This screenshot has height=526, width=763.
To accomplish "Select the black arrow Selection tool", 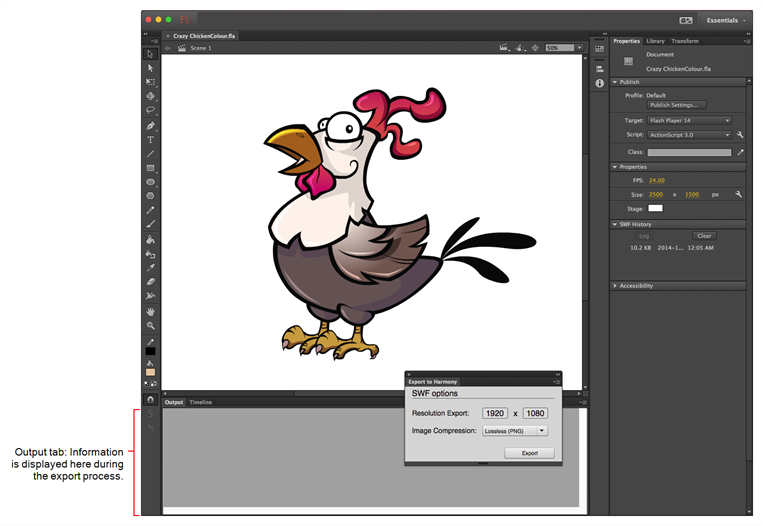I will 151,54.
